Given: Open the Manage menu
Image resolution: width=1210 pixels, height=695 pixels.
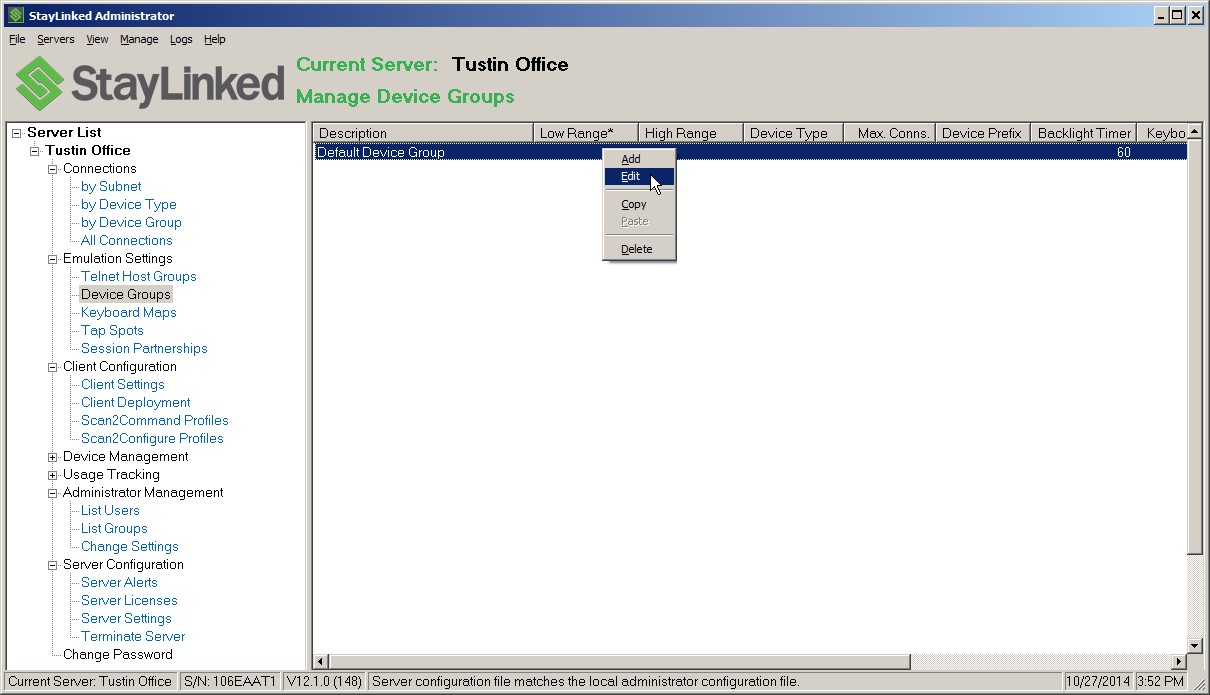Looking at the screenshot, I should click(139, 39).
